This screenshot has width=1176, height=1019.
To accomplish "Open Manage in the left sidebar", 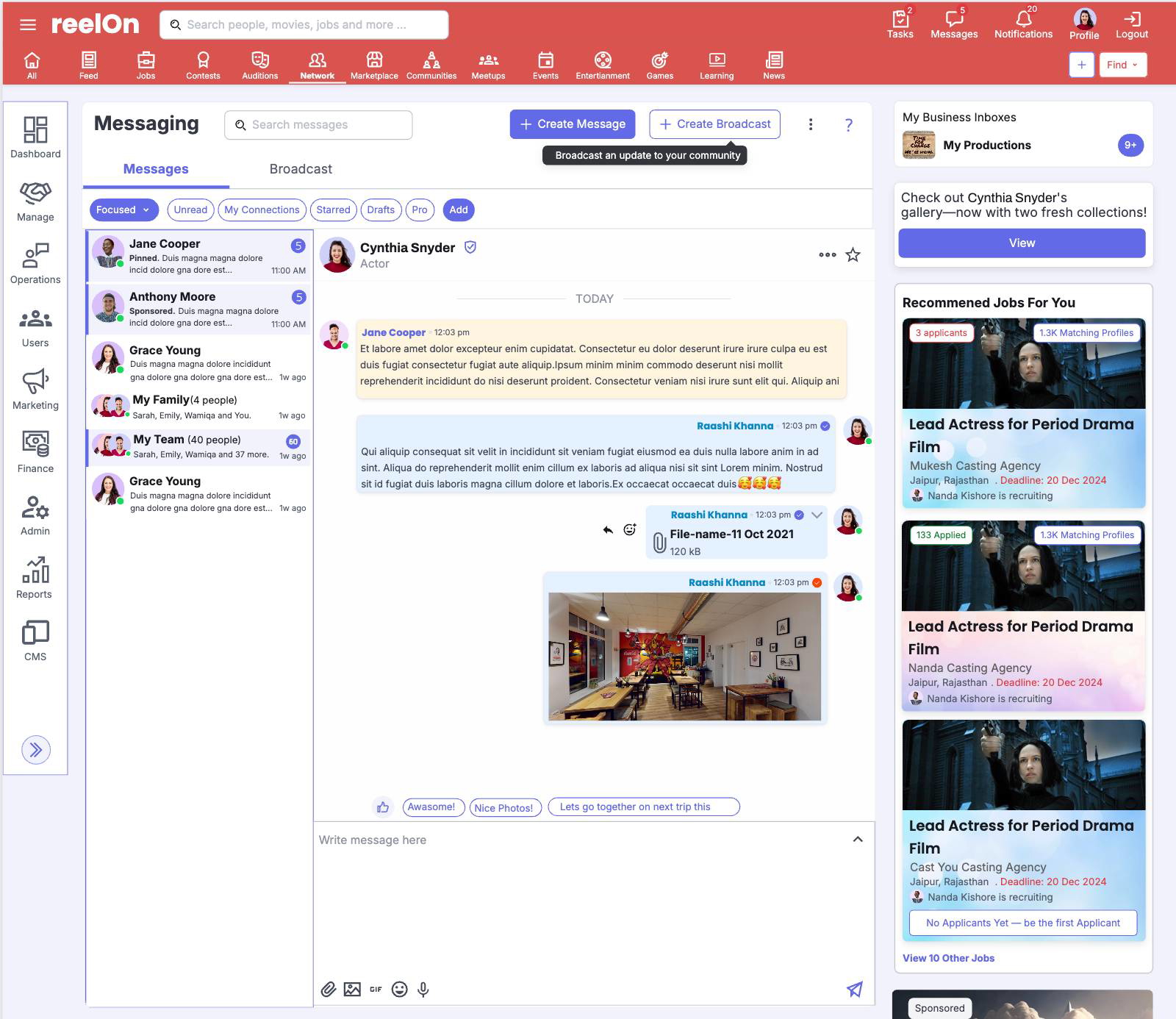I will 35,201.
